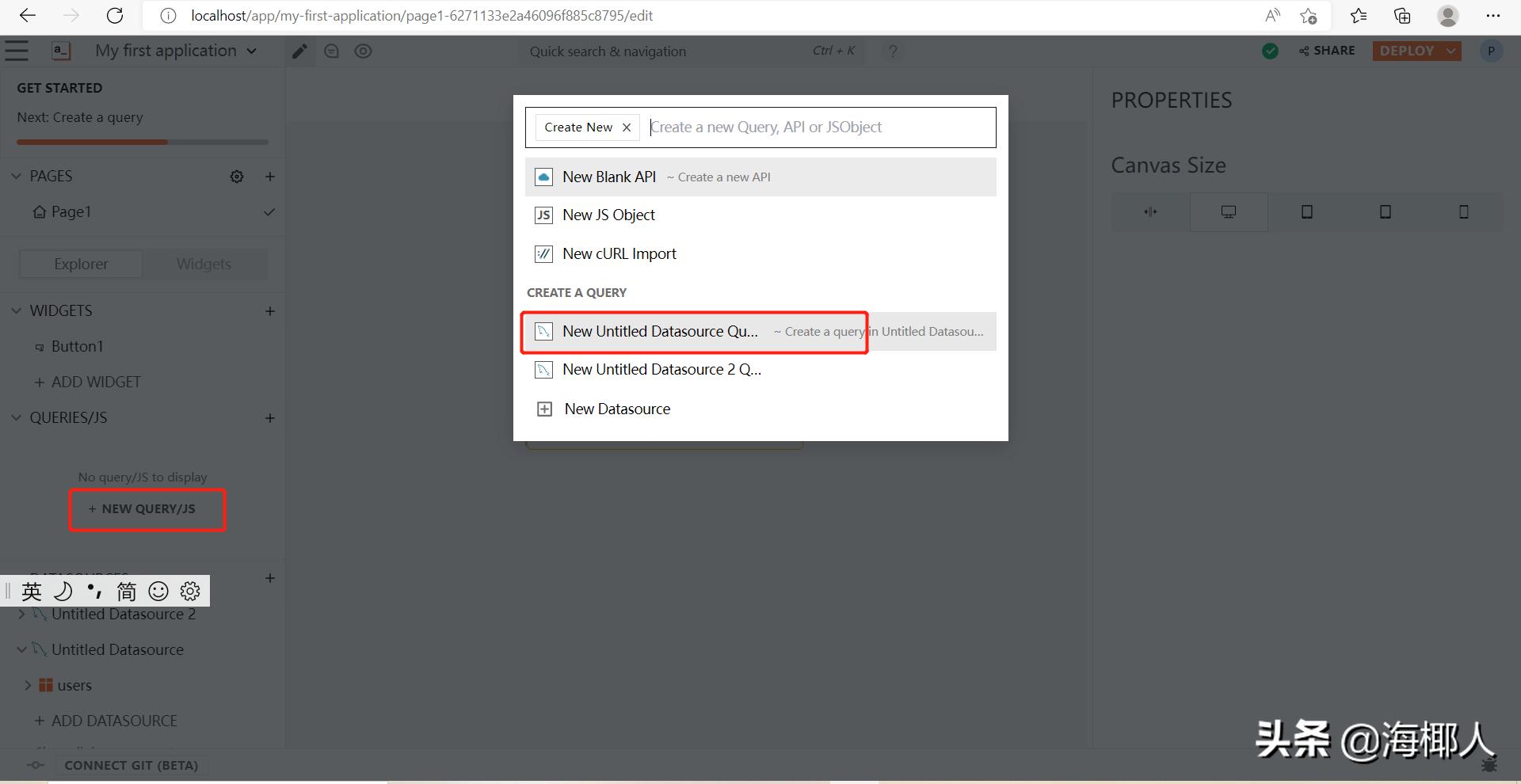Toggle IME Simplified Chinese setting
The width and height of the screenshot is (1521, 784).
127,591
